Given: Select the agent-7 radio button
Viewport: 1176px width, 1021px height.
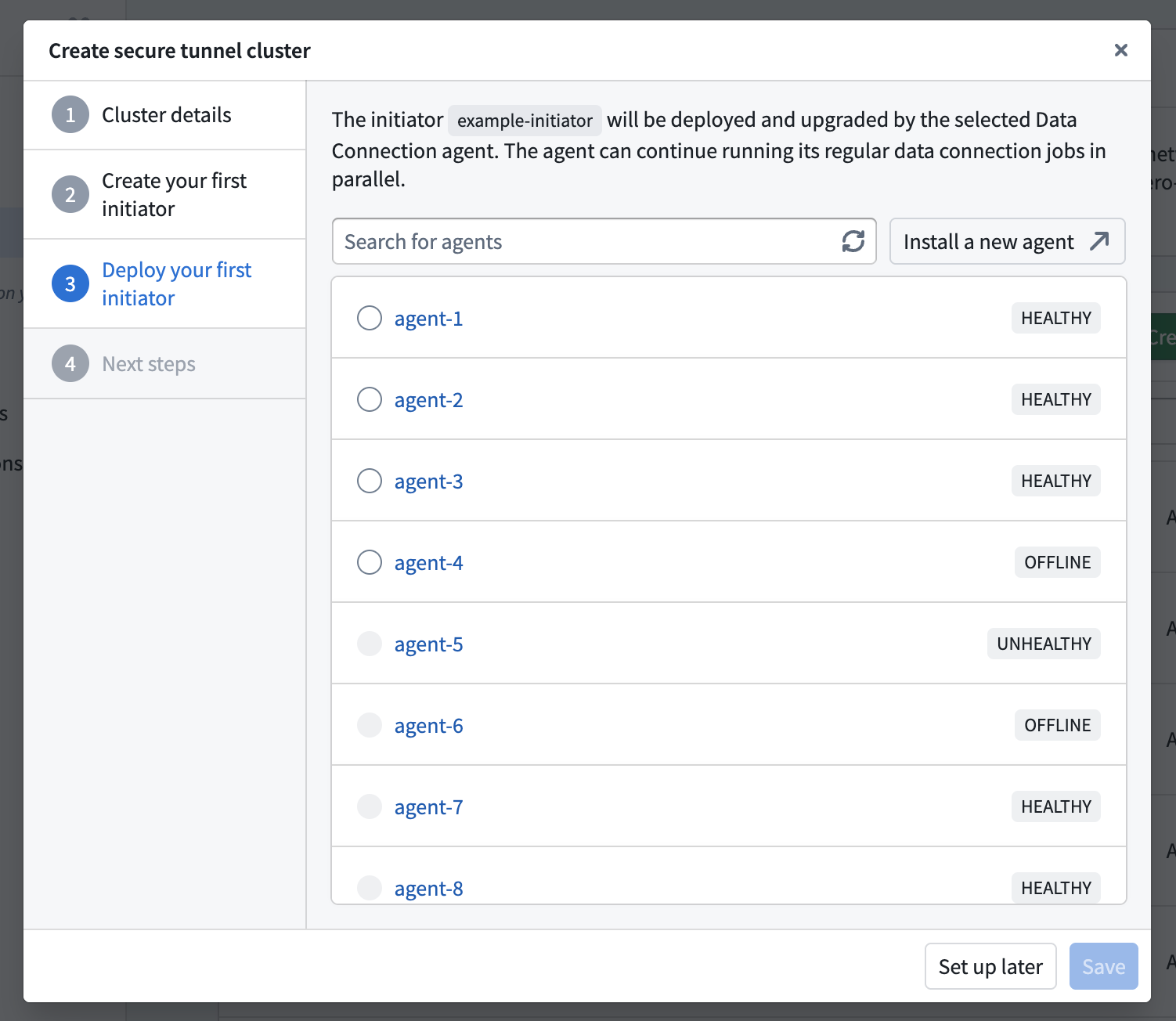Looking at the screenshot, I should [370, 806].
